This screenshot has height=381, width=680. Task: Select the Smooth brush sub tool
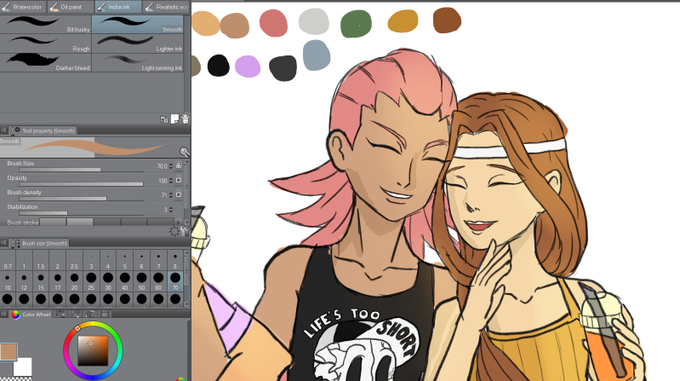tap(137, 24)
